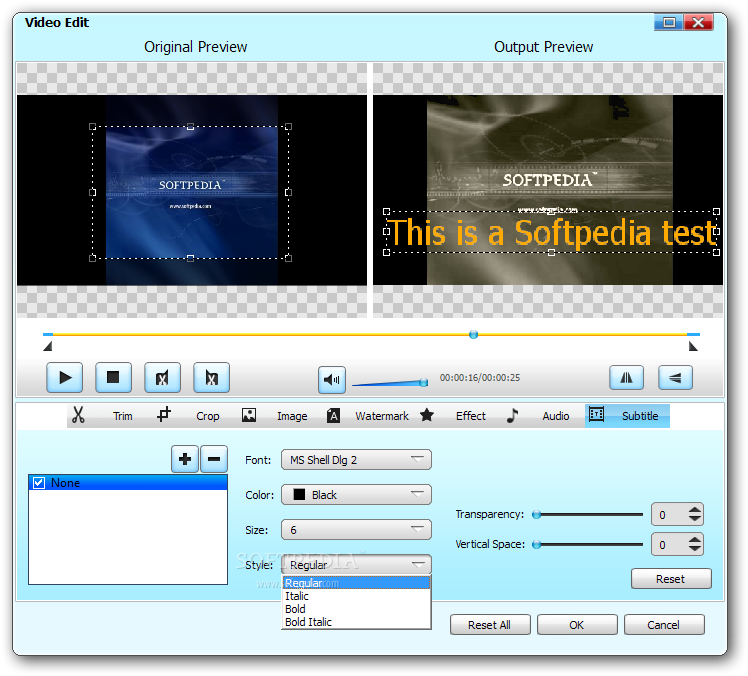The image size is (748, 676).
Task: Play the video preview
Action: pos(65,378)
